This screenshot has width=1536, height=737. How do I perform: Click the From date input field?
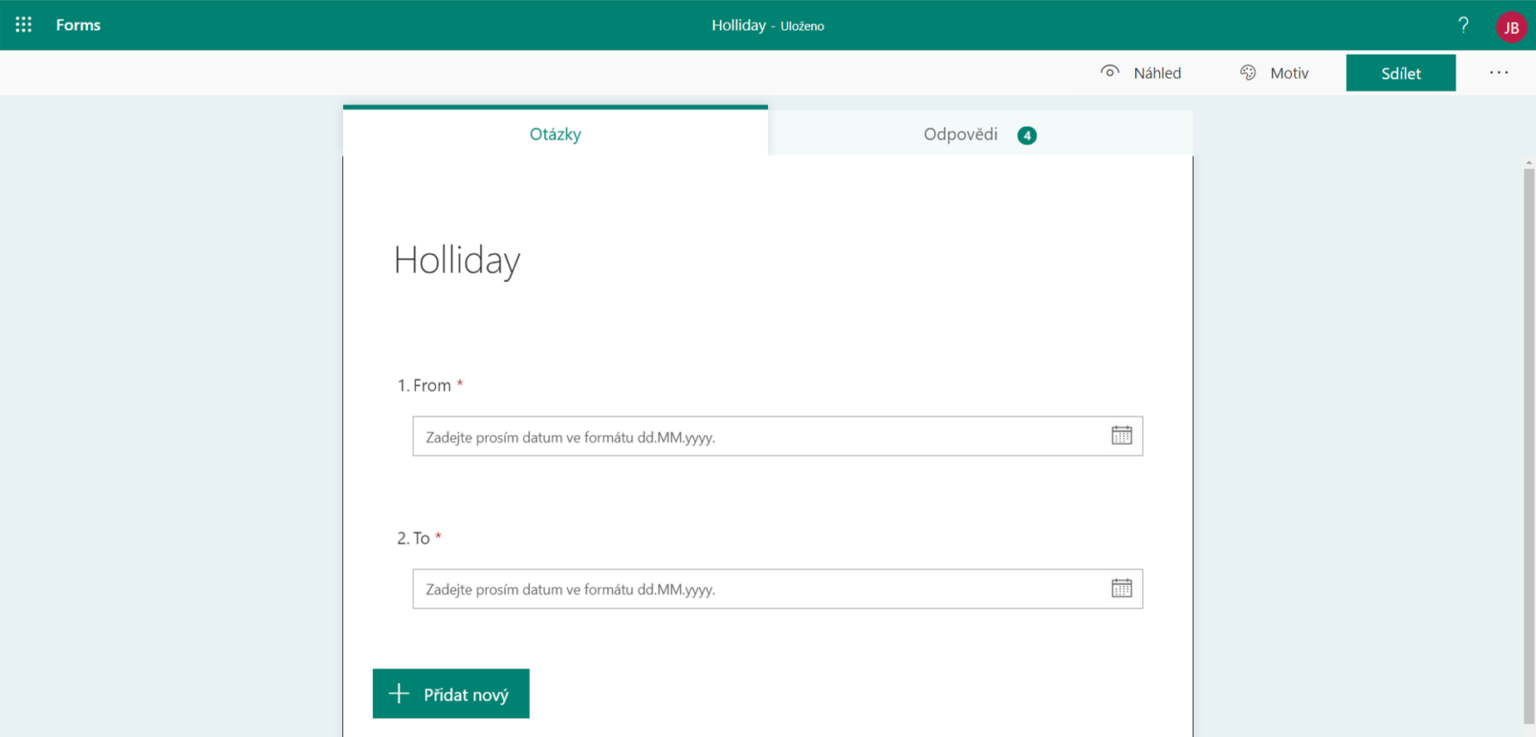tap(760, 437)
